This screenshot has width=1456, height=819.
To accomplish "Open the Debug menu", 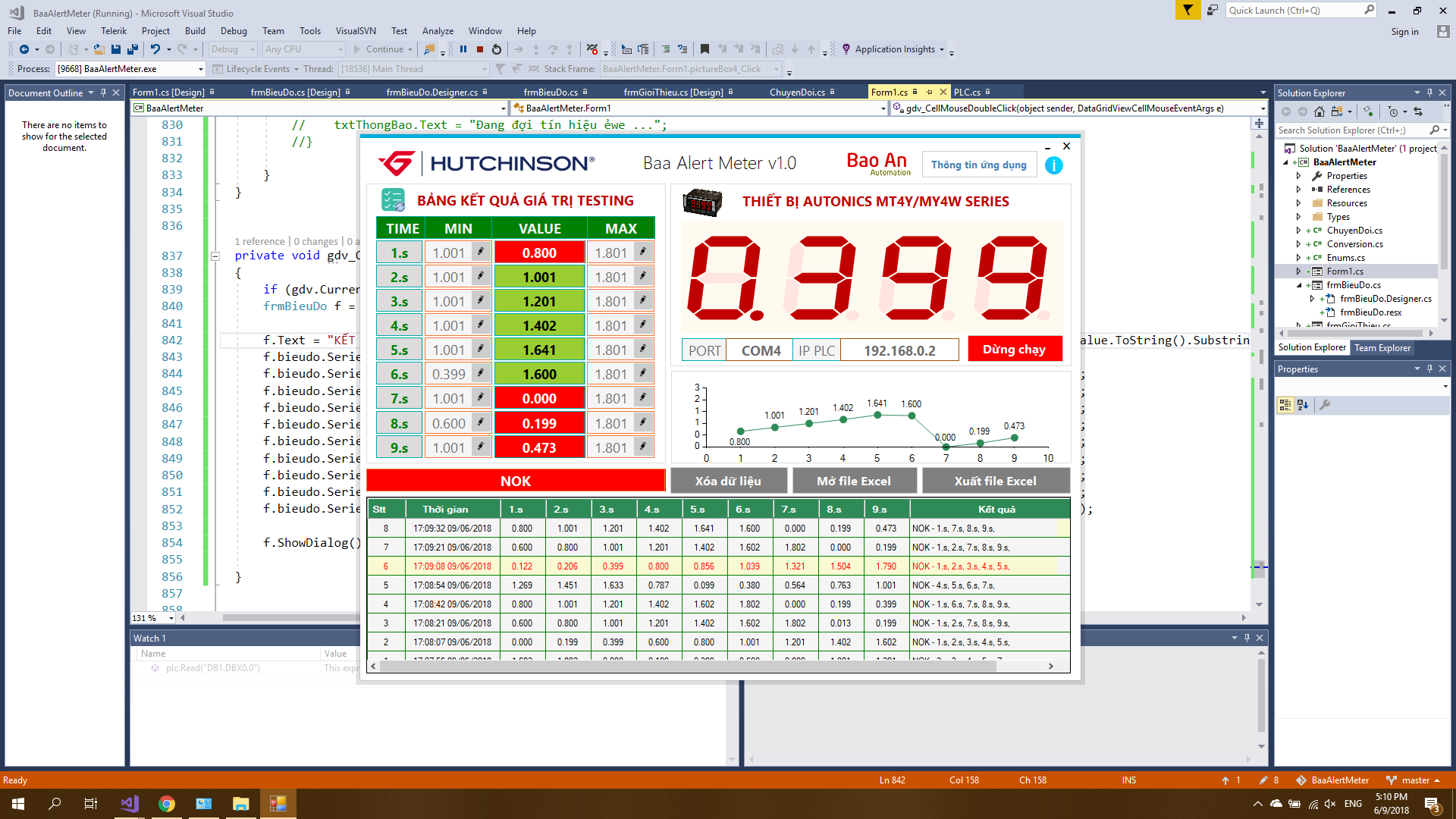I will pos(234,31).
